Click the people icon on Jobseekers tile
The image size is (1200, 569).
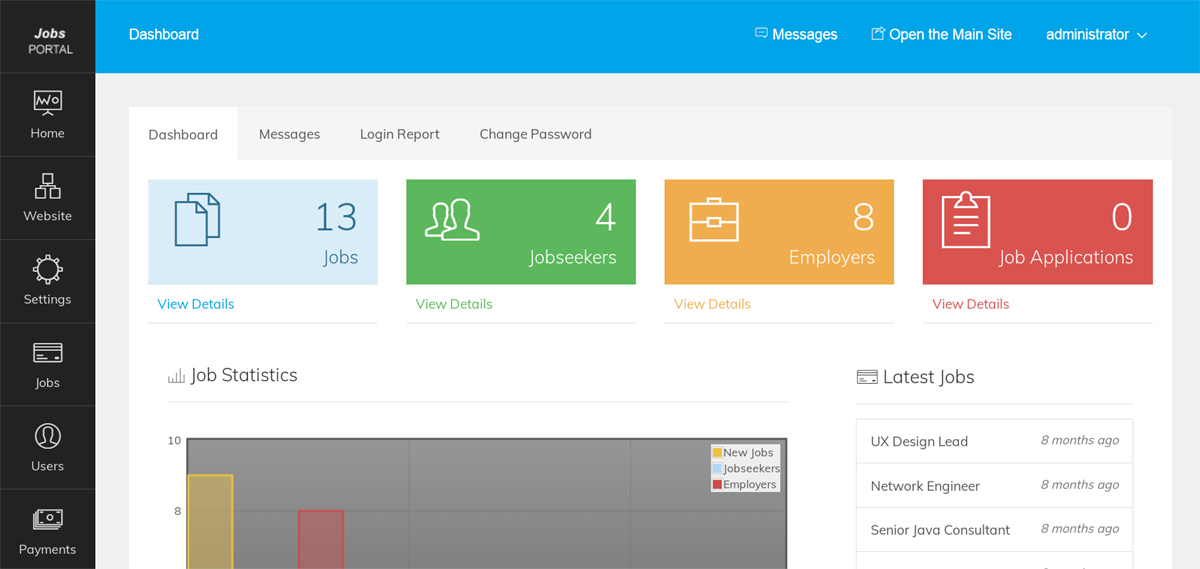point(452,219)
